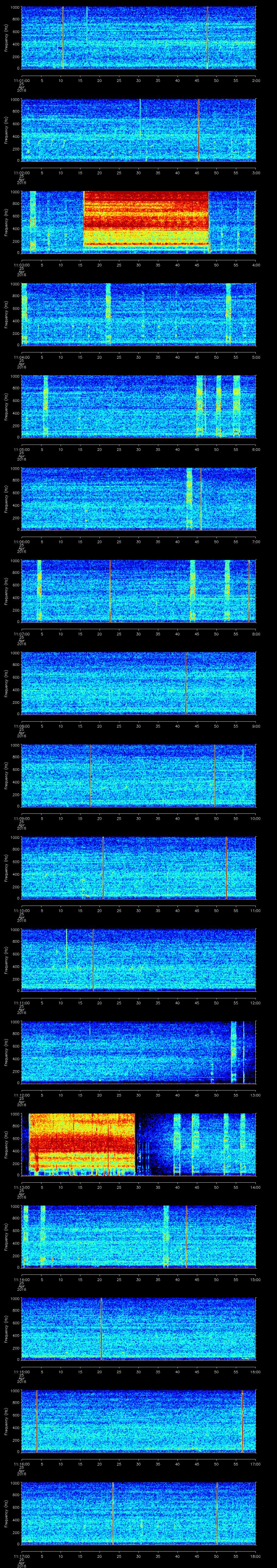The image size is (277, 1568).
Task: Click the '11:15:00' start time label
Action: (x=21, y=1371)
